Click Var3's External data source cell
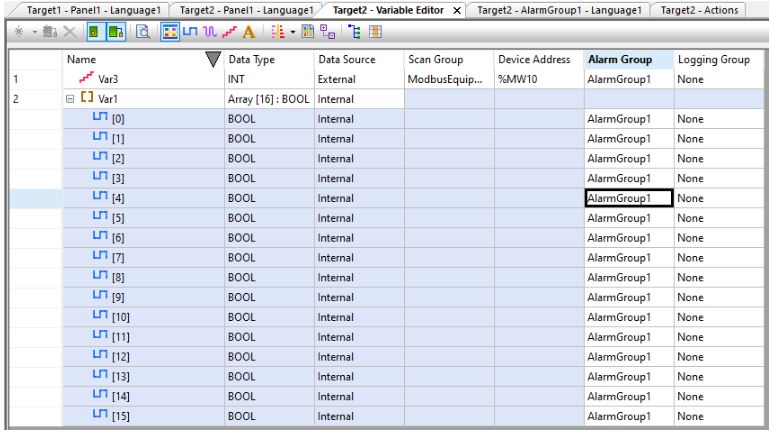The width and height of the screenshot is (771, 436). 359,79
